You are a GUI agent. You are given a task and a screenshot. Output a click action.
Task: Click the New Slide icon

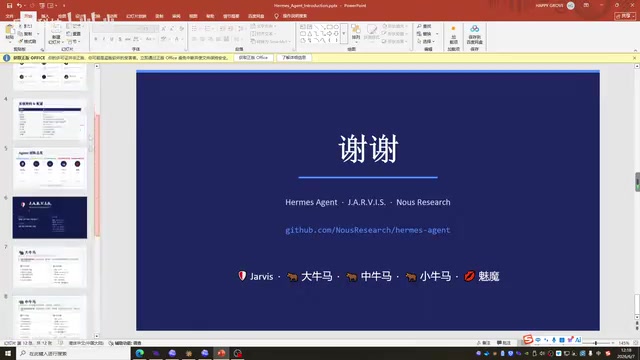pos(56,29)
